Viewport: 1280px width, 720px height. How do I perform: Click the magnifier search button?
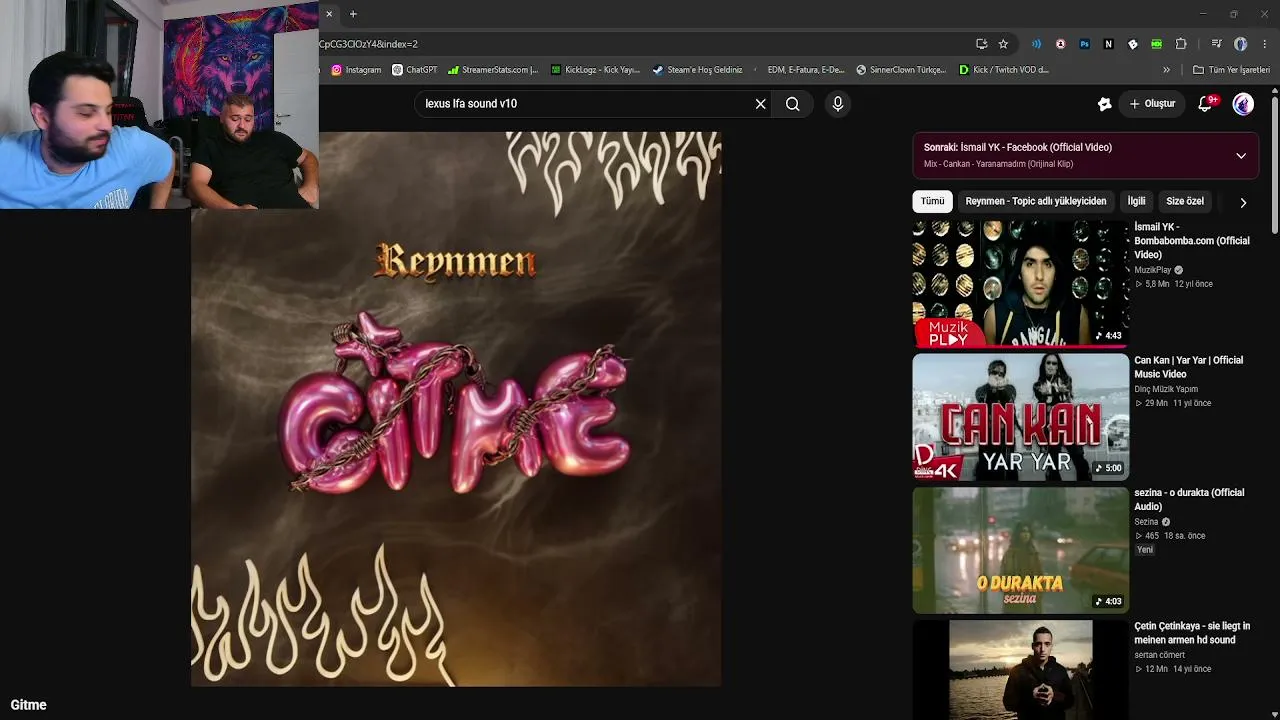coord(793,104)
